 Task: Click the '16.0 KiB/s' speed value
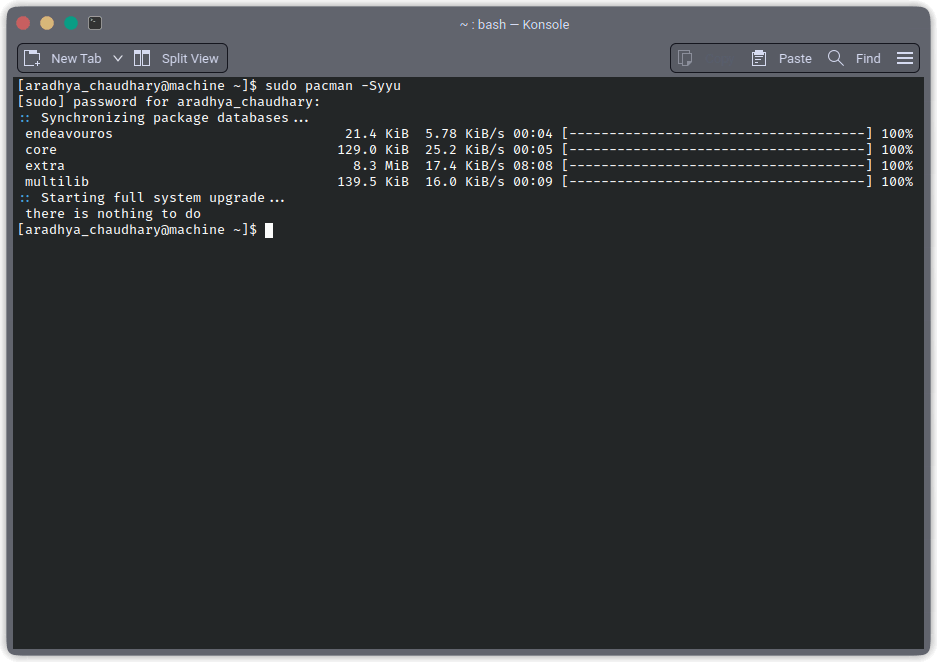pos(465,182)
